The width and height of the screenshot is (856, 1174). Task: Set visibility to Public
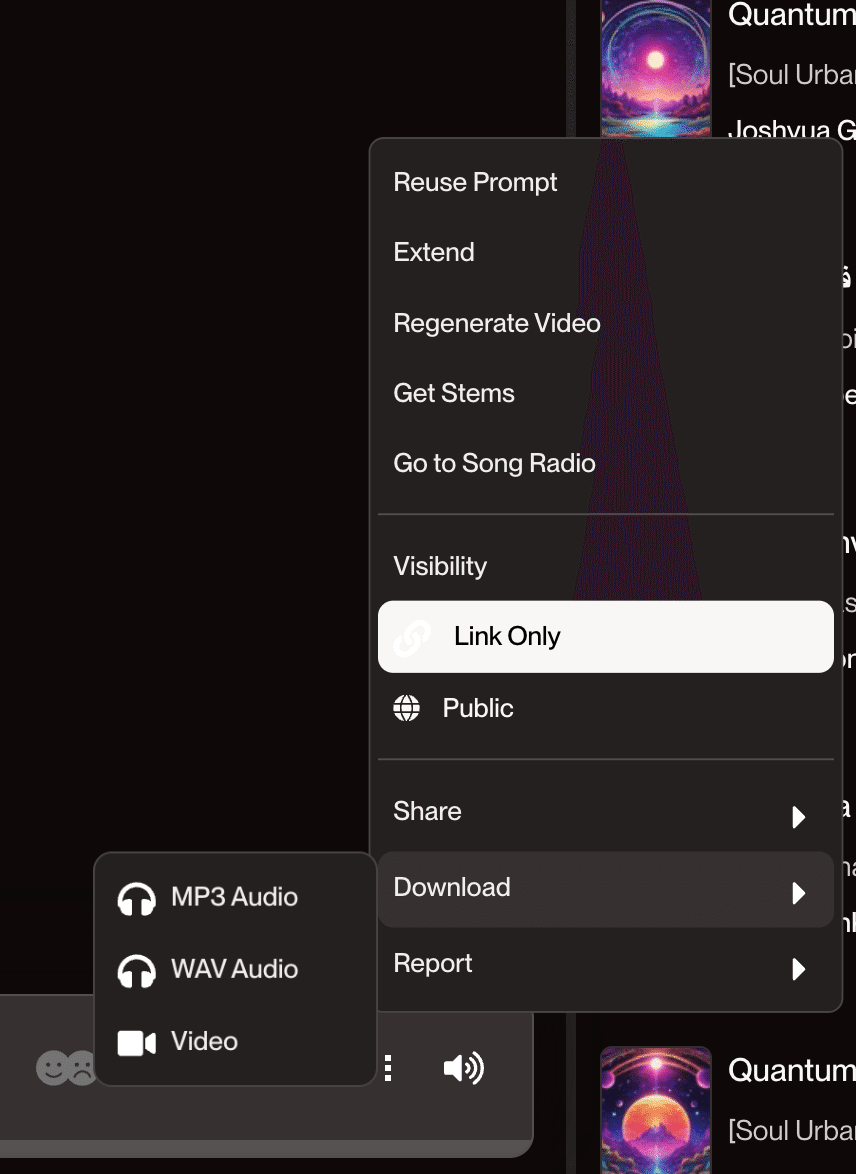tap(605, 708)
